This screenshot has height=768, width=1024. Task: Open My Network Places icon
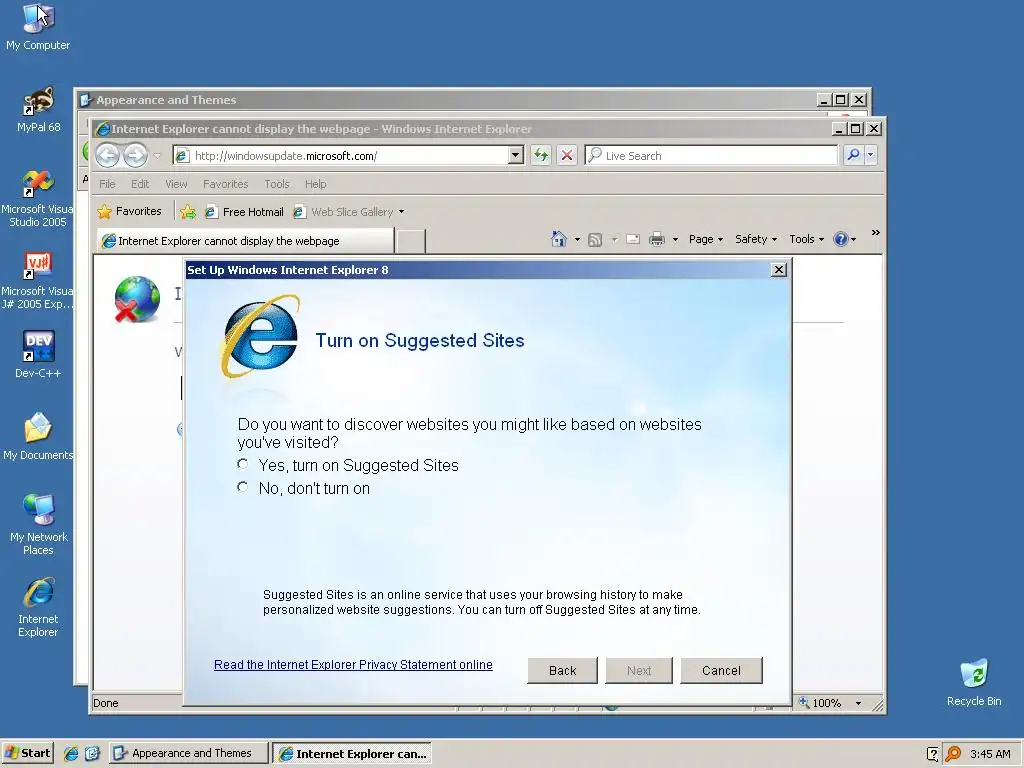tap(38, 524)
